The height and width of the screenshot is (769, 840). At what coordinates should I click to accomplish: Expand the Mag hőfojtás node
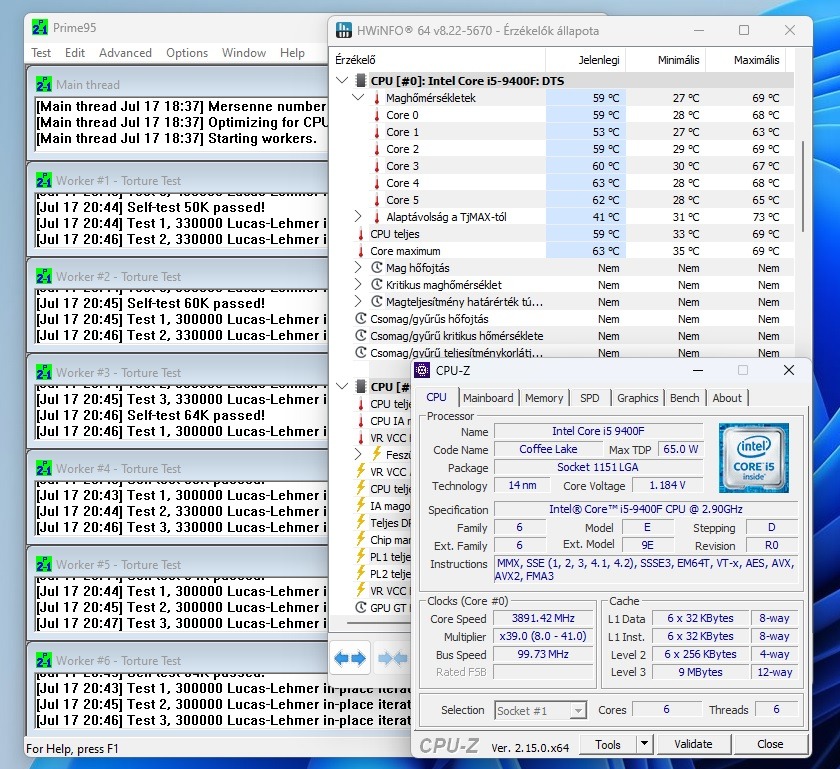(358, 268)
